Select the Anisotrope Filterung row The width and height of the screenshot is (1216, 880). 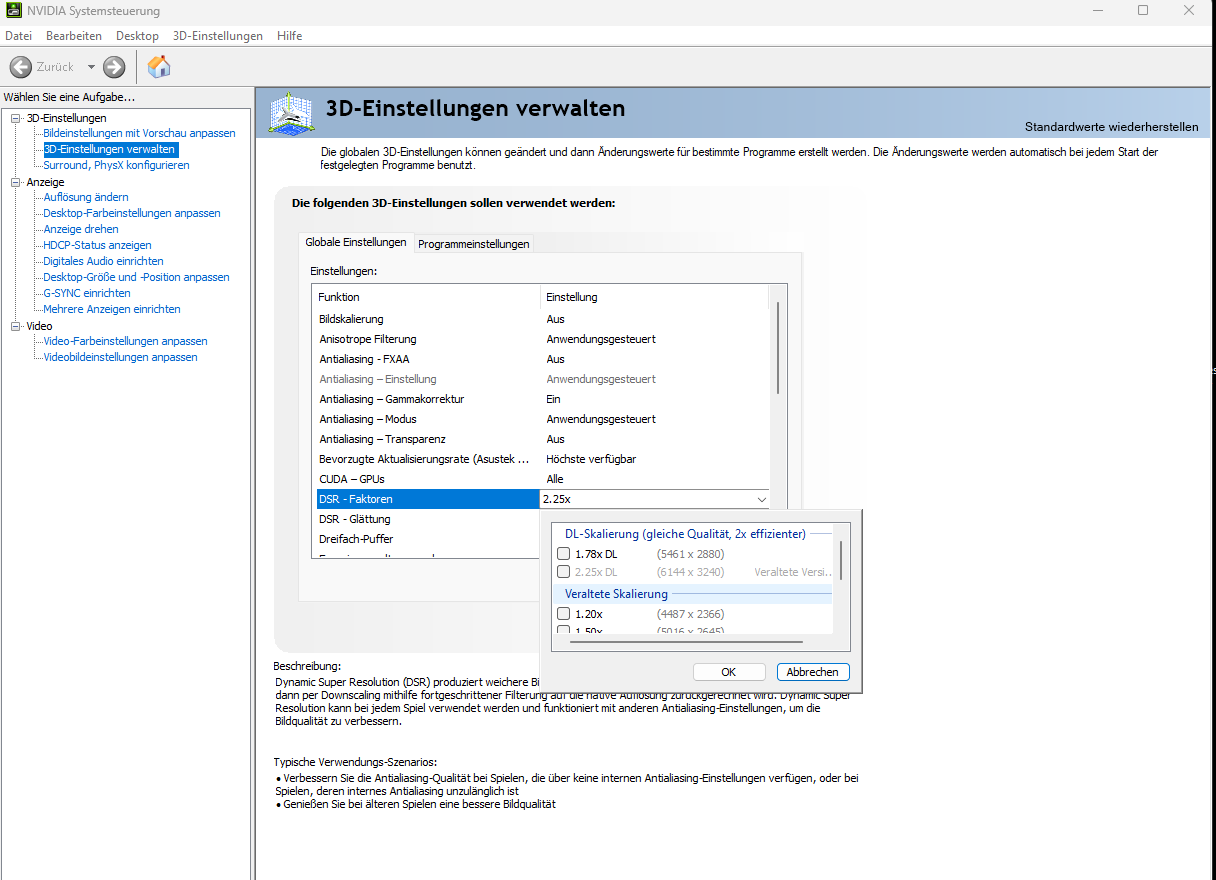[x=543, y=339]
